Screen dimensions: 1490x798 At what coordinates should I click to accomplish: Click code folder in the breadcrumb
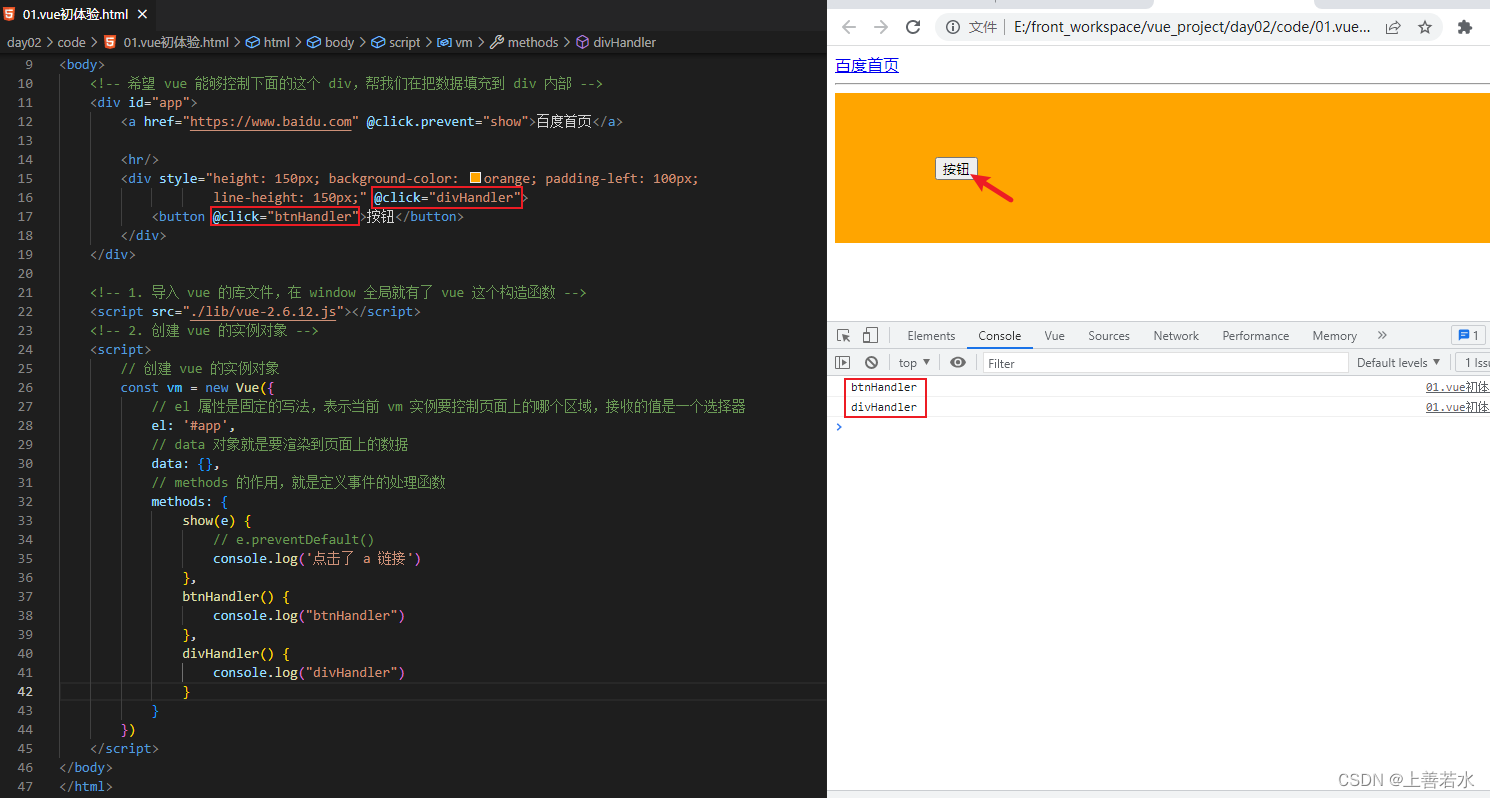(71, 42)
